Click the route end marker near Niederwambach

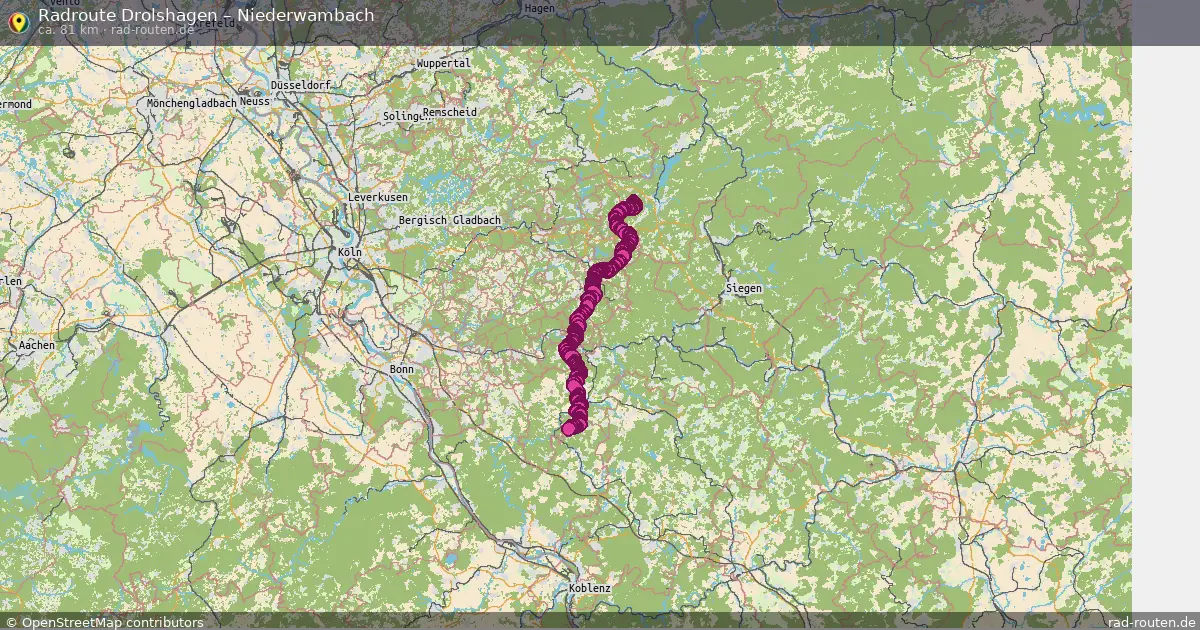click(569, 429)
